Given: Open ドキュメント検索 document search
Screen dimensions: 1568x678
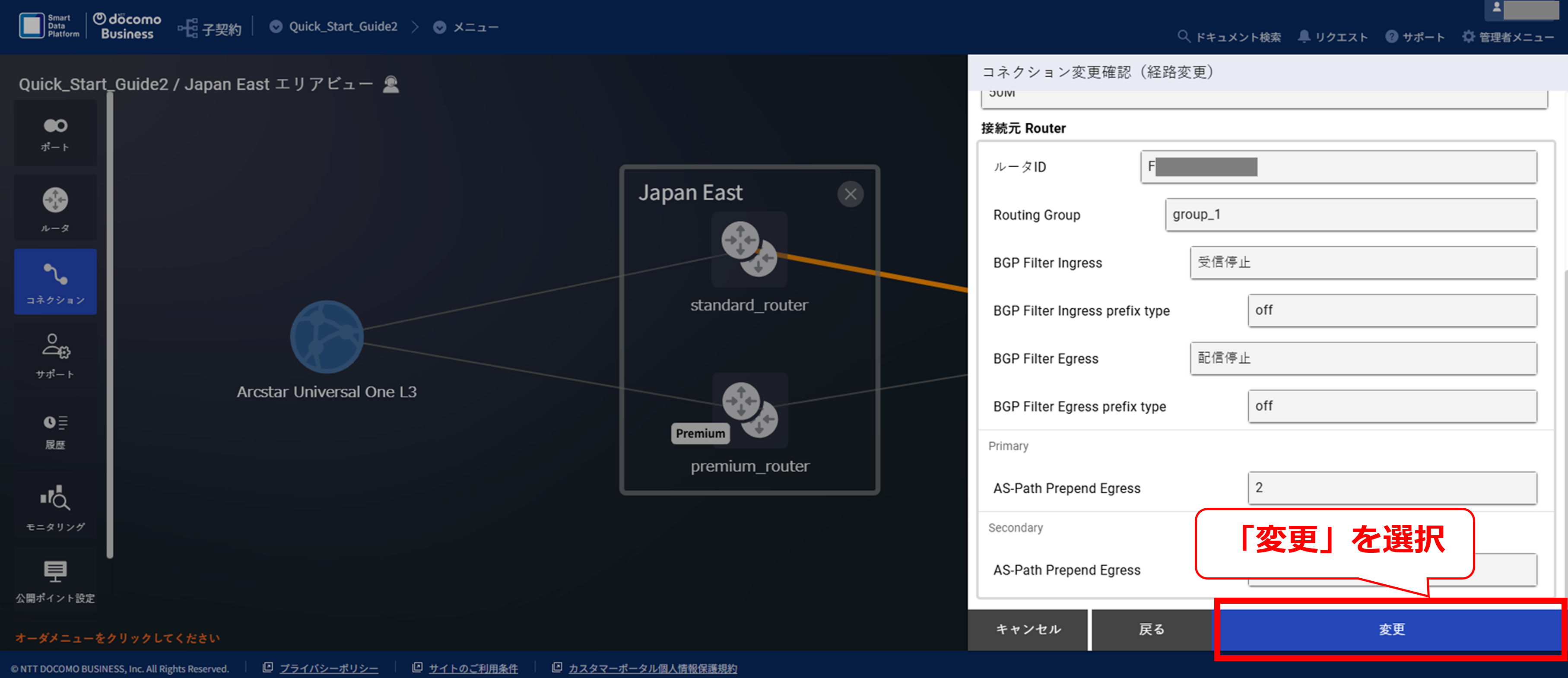Looking at the screenshot, I should [x=1230, y=37].
